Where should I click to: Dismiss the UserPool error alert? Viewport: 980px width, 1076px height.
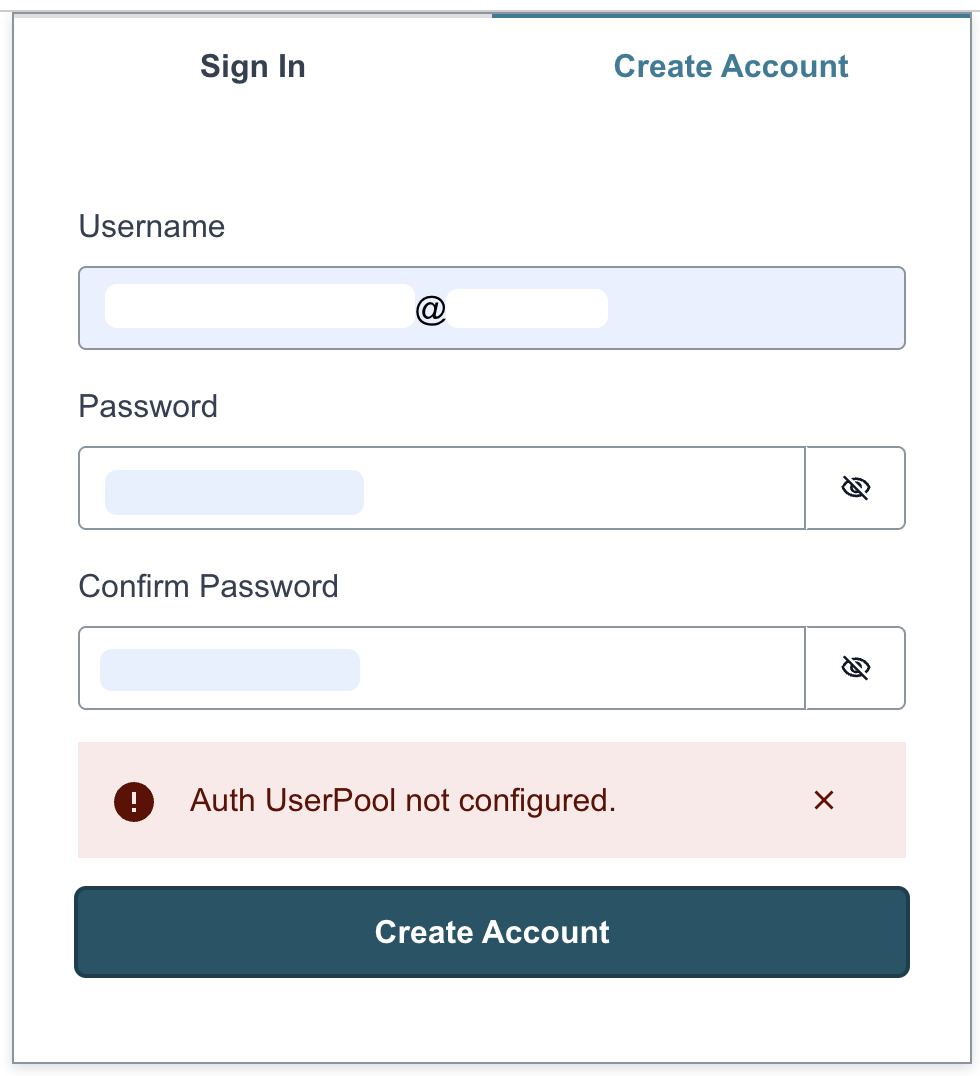point(824,800)
